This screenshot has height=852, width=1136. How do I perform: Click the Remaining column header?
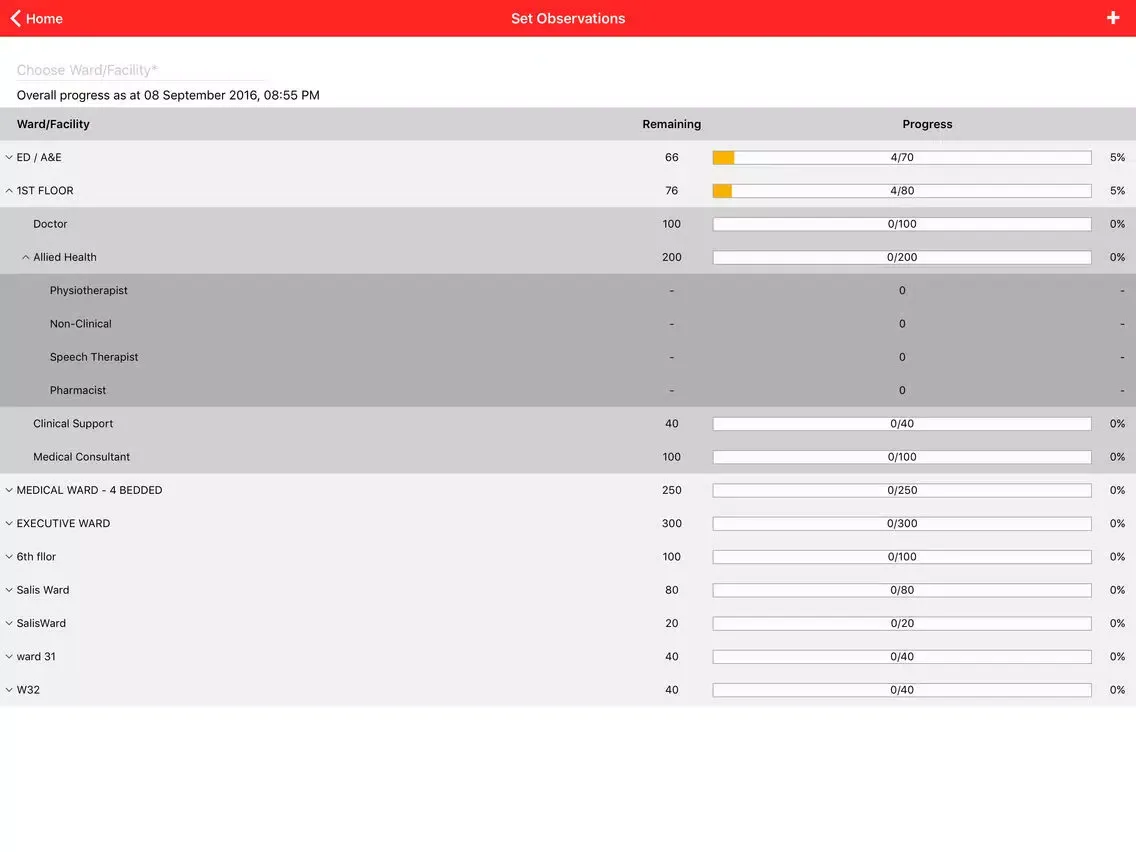tap(672, 124)
